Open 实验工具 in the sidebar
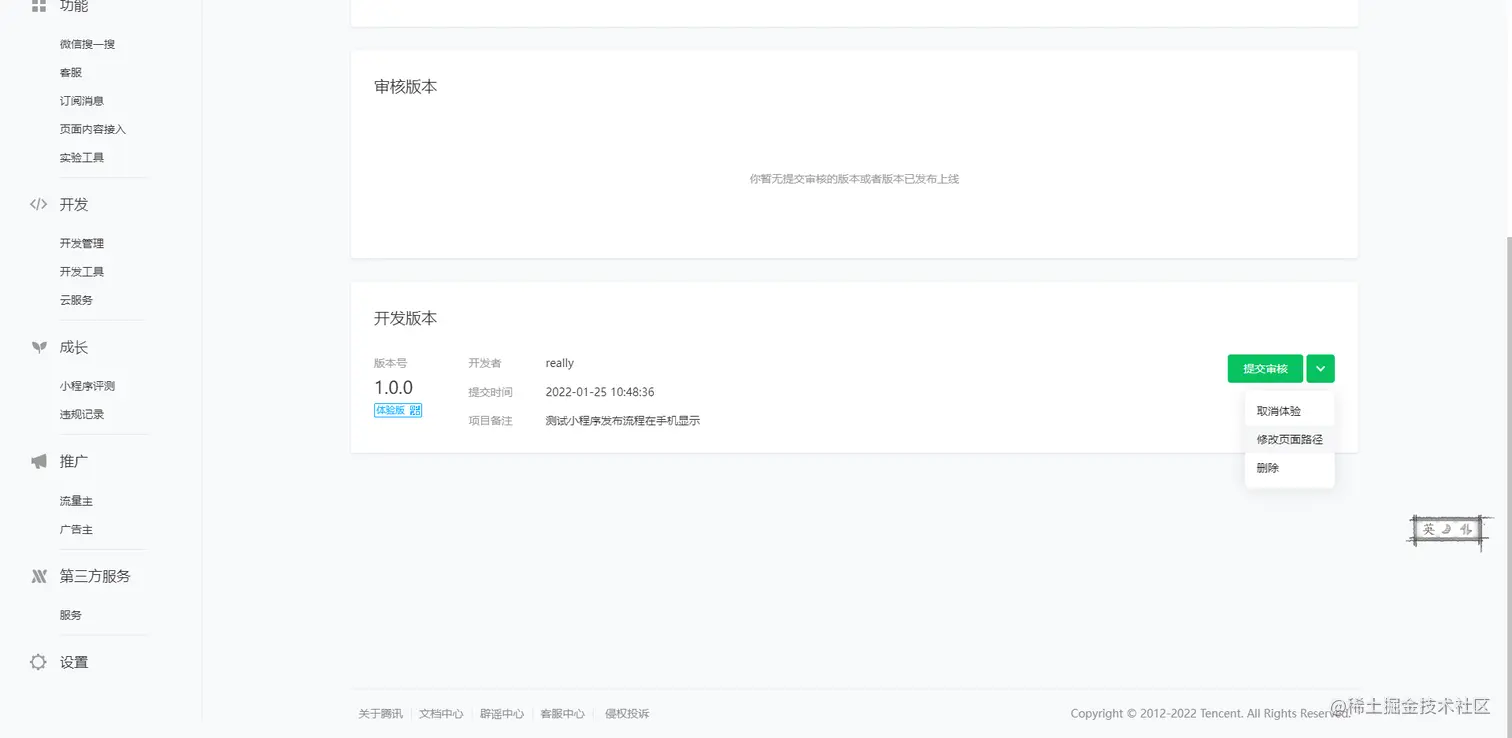Image resolution: width=1512 pixels, height=738 pixels. coord(82,157)
